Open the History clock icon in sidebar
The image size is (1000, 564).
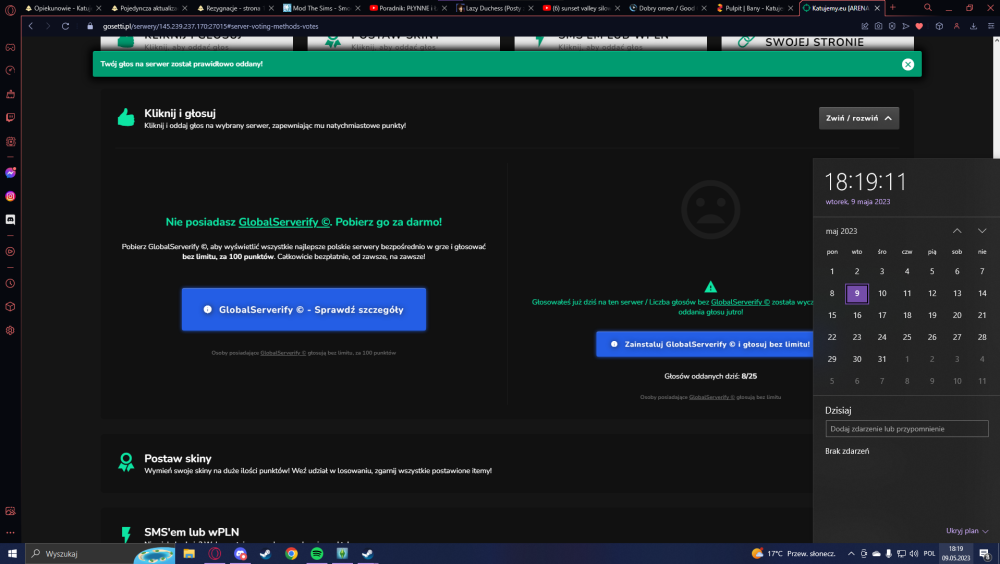tap(10, 283)
